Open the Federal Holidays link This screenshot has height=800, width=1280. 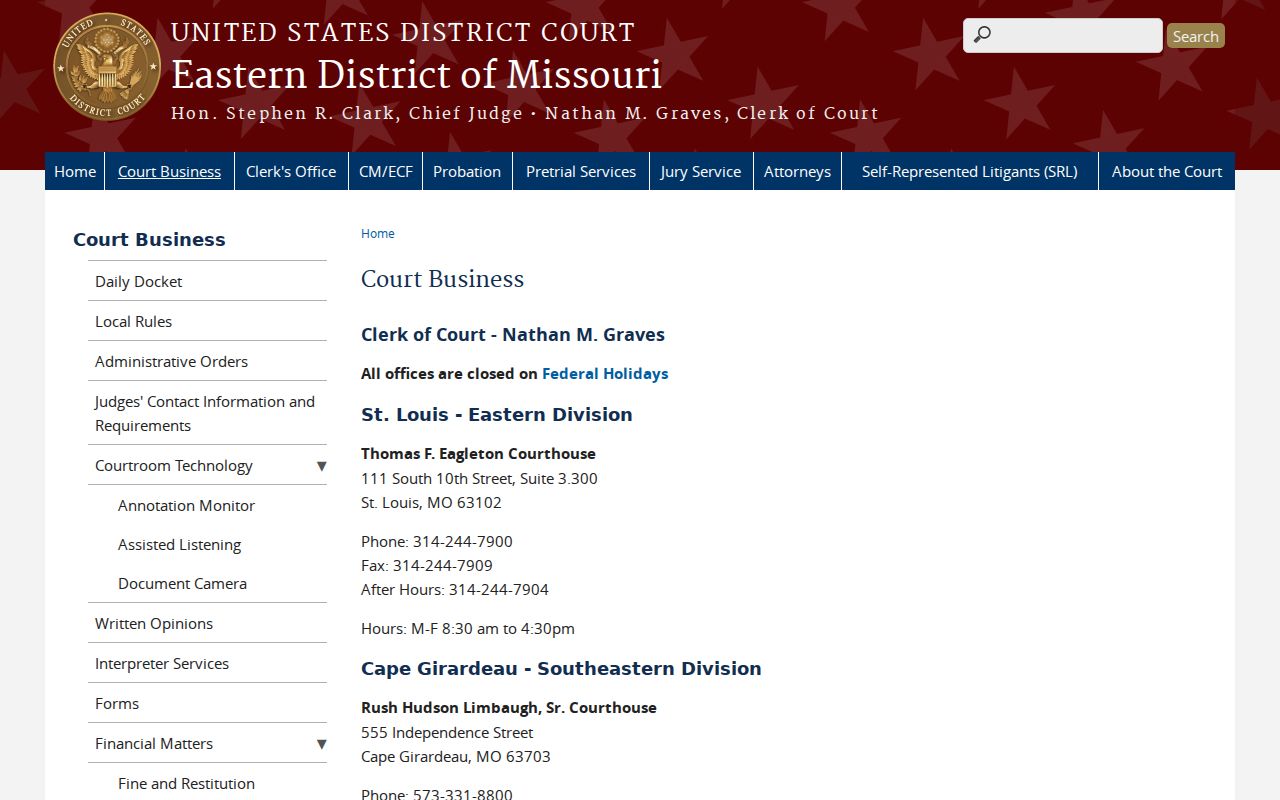click(x=605, y=373)
